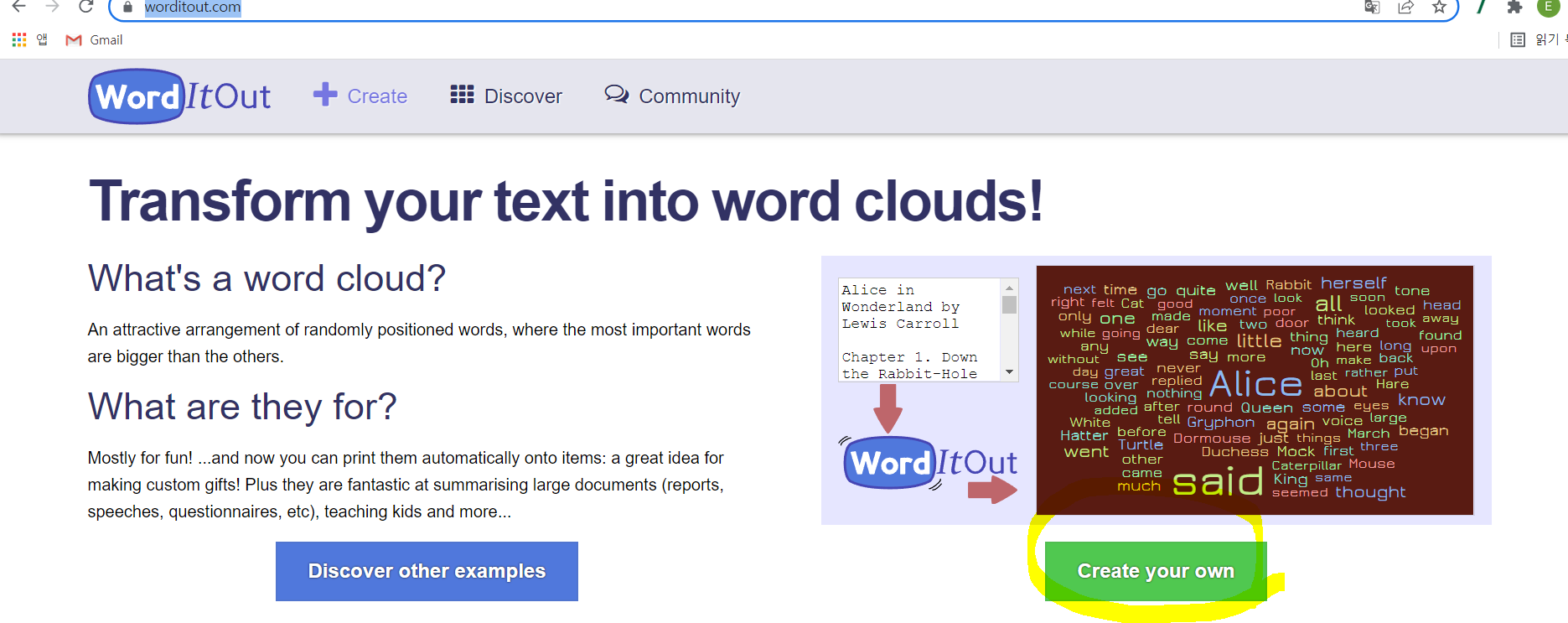Click the browser back arrow
This screenshot has width=1568, height=623.
point(18,7)
